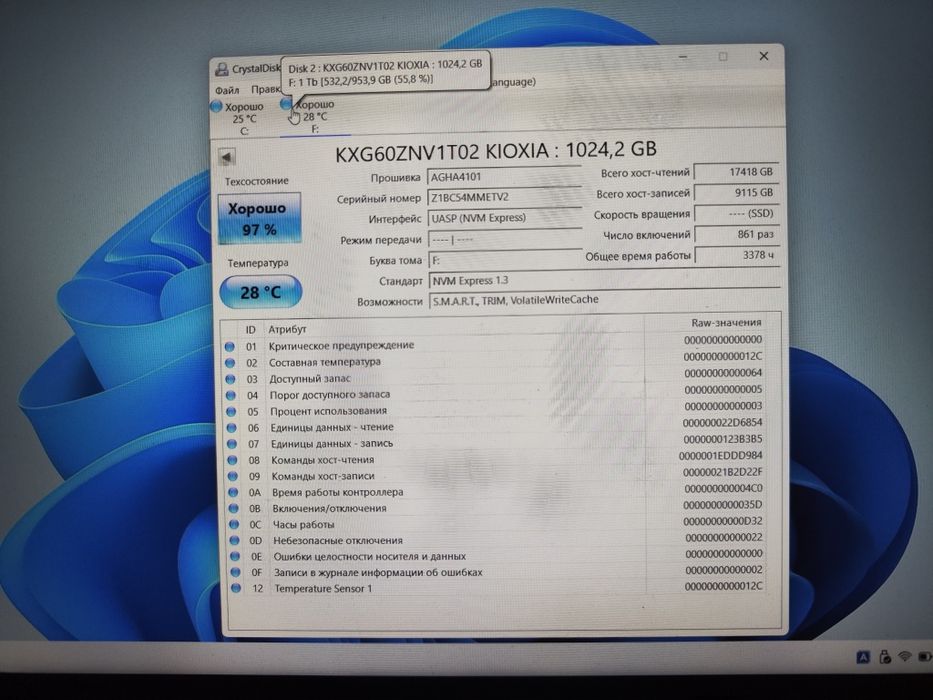Click the Атрибут column header

pos(287,329)
